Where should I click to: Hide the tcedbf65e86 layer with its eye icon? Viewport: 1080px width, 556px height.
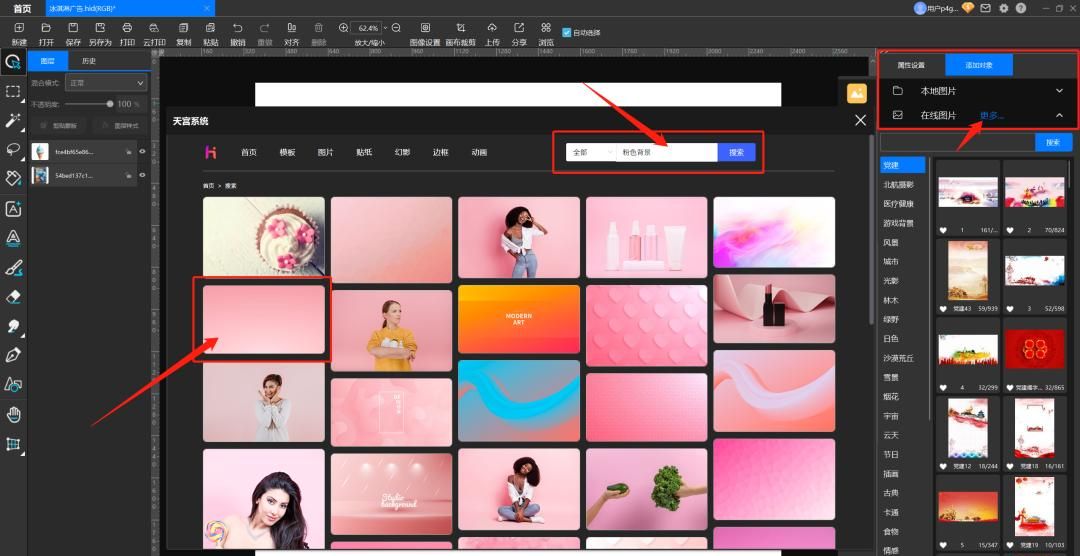(143, 152)
